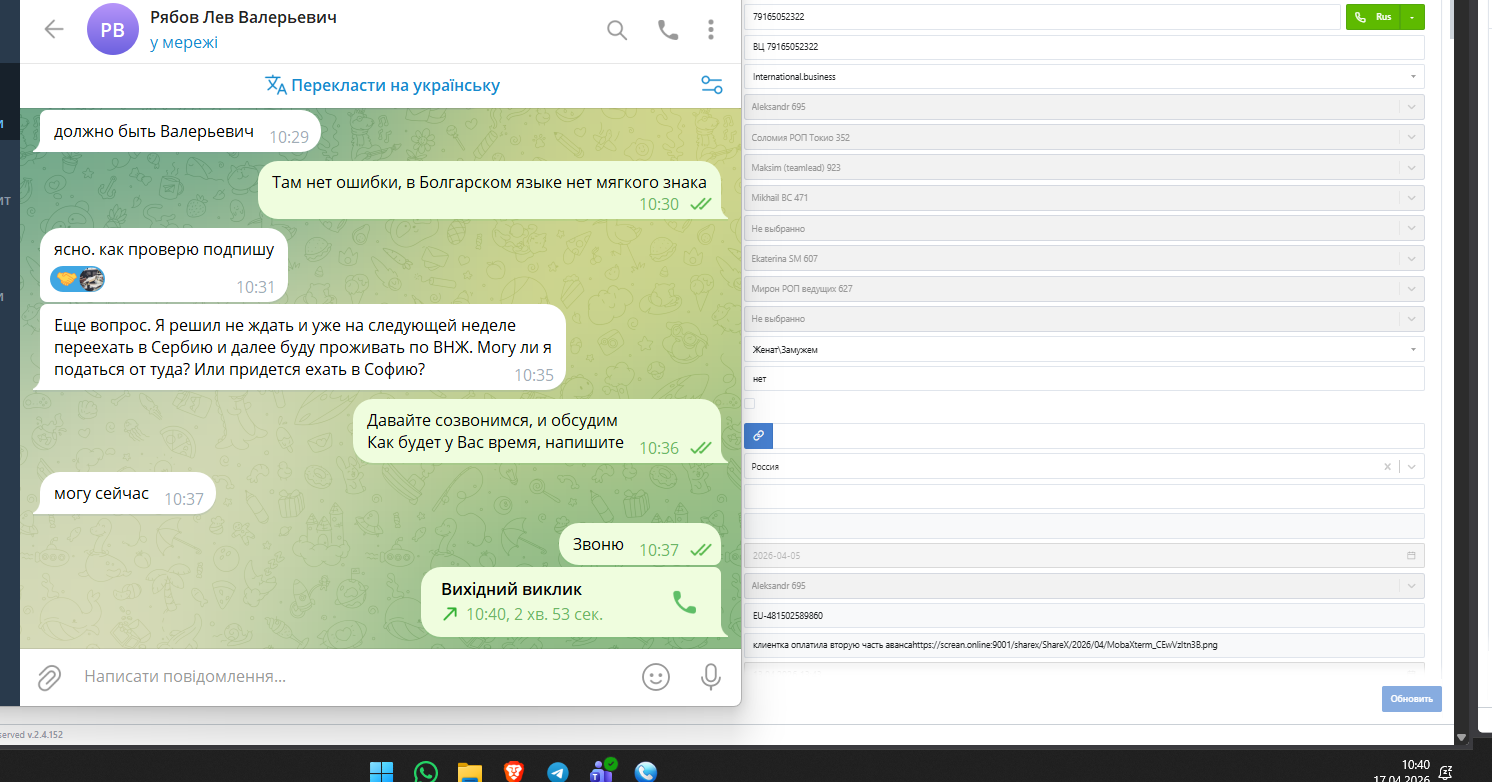
Task: Open the 'Не выбранно' dropdown below Мирон РОП ведущих 627
Action: (1084, 319)
